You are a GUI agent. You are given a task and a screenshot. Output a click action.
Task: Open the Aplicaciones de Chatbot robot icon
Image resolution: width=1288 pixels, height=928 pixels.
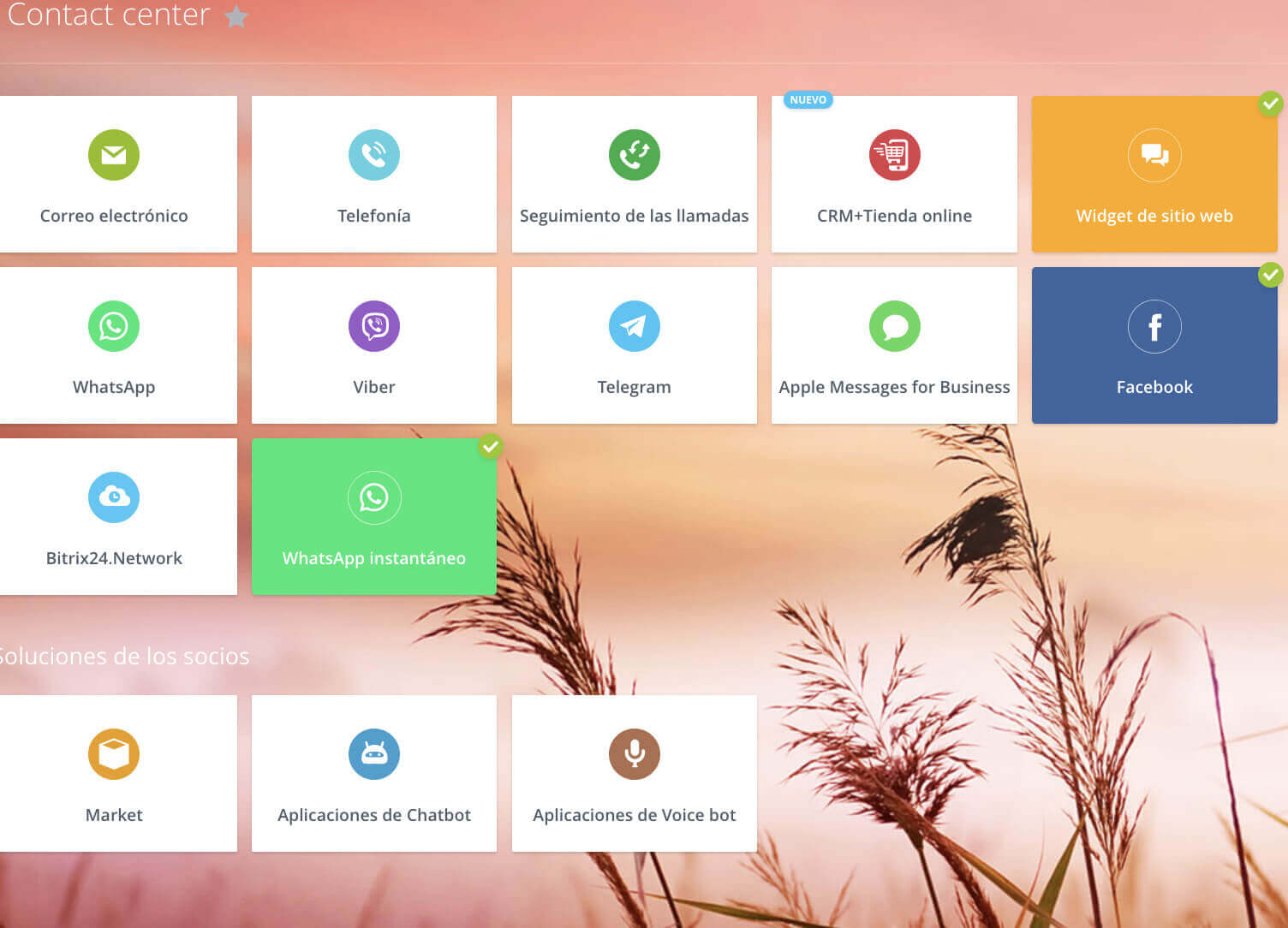[373, 754]
